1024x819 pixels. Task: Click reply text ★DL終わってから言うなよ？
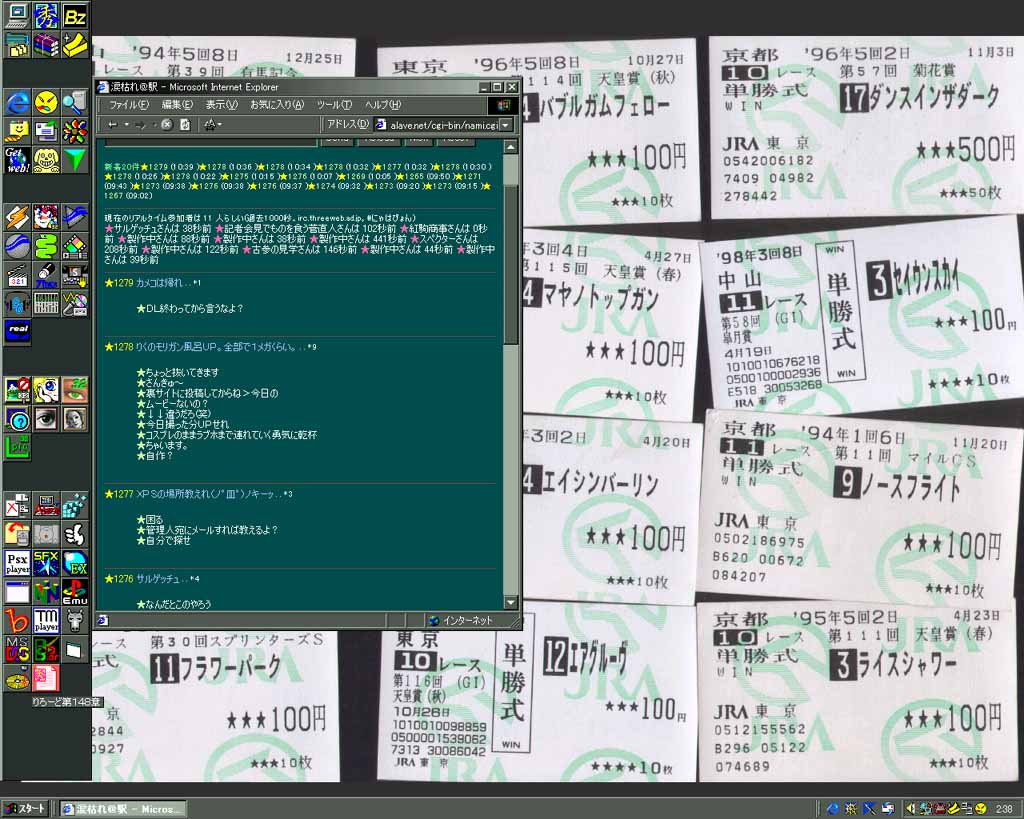click(x=189, y=308)
